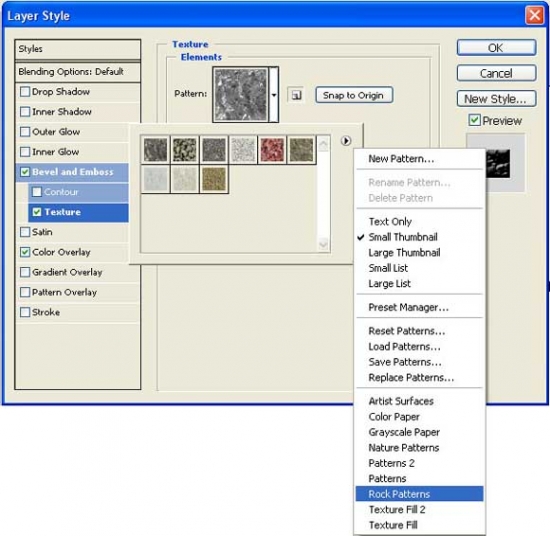Image resolution: width=550 pixels, height=536 pixels.
Task: Enable the Drop Shadow checkbox
Action: (25, 92)
